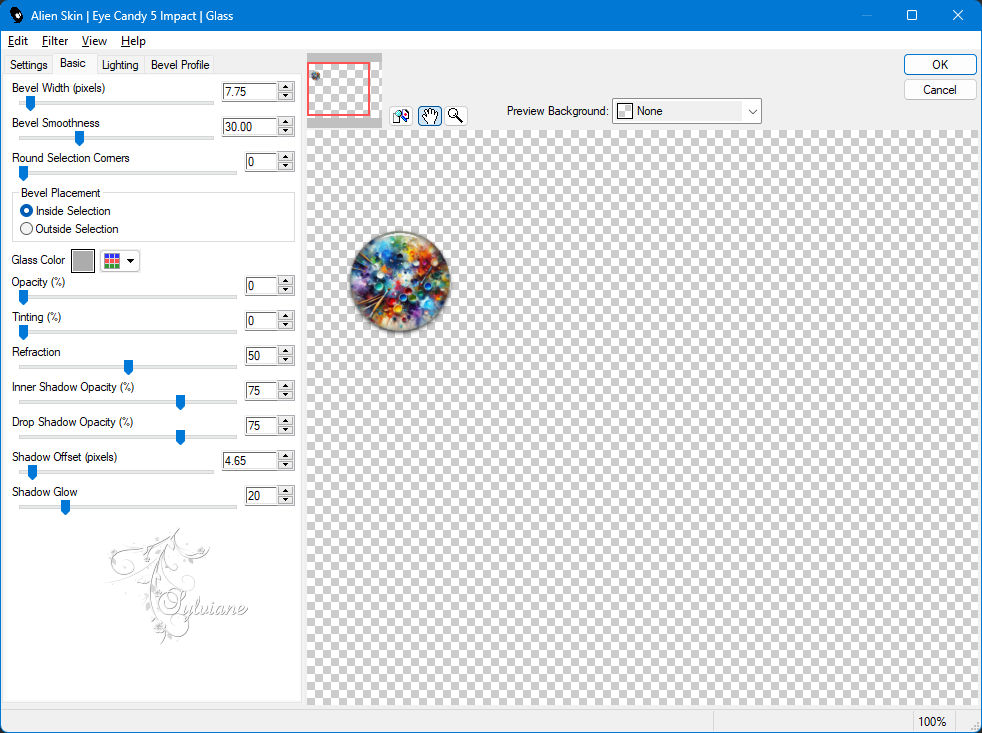
Task: Decrease Refraction with down spinner arrow
Action: 286,360
